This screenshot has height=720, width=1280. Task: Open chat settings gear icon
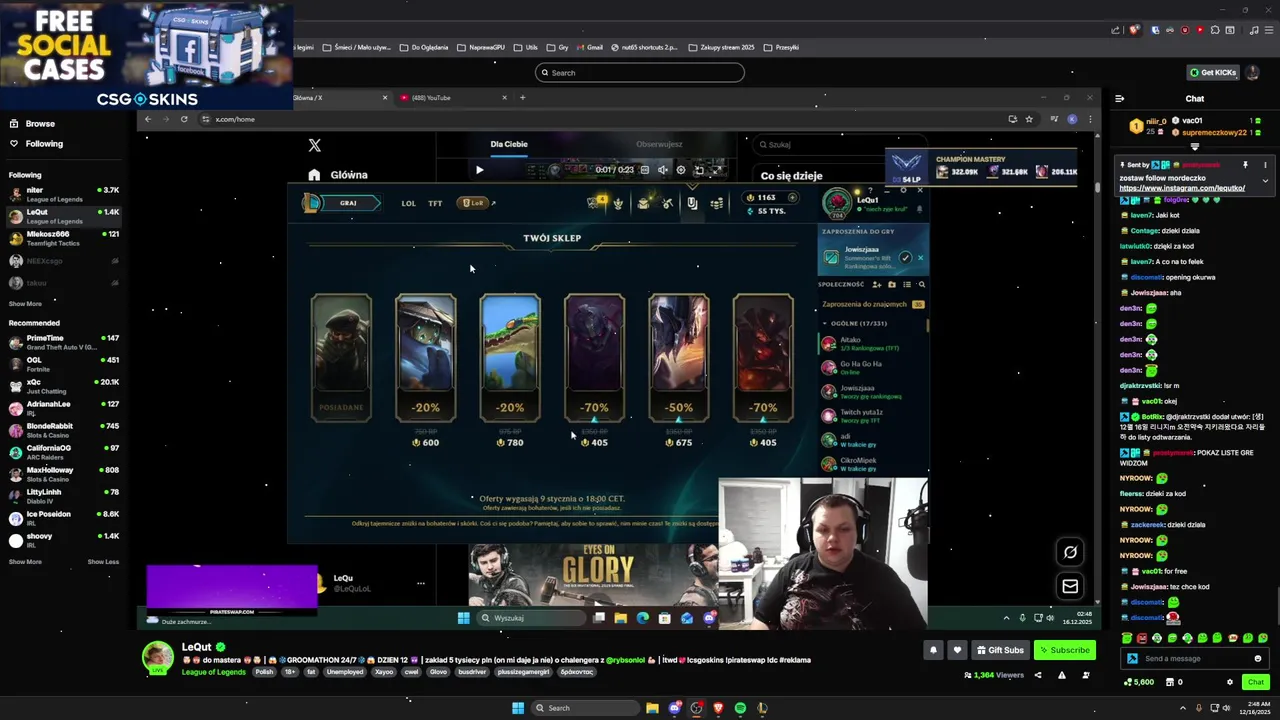point(1230,682)
